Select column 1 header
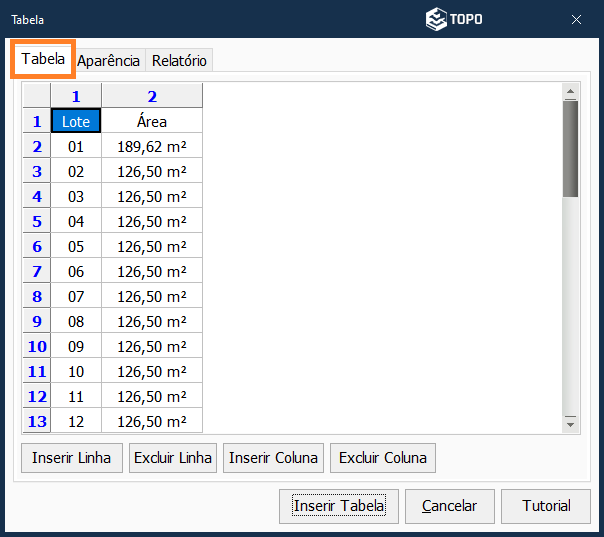604x537 pixels. click(x=76, y=96)
